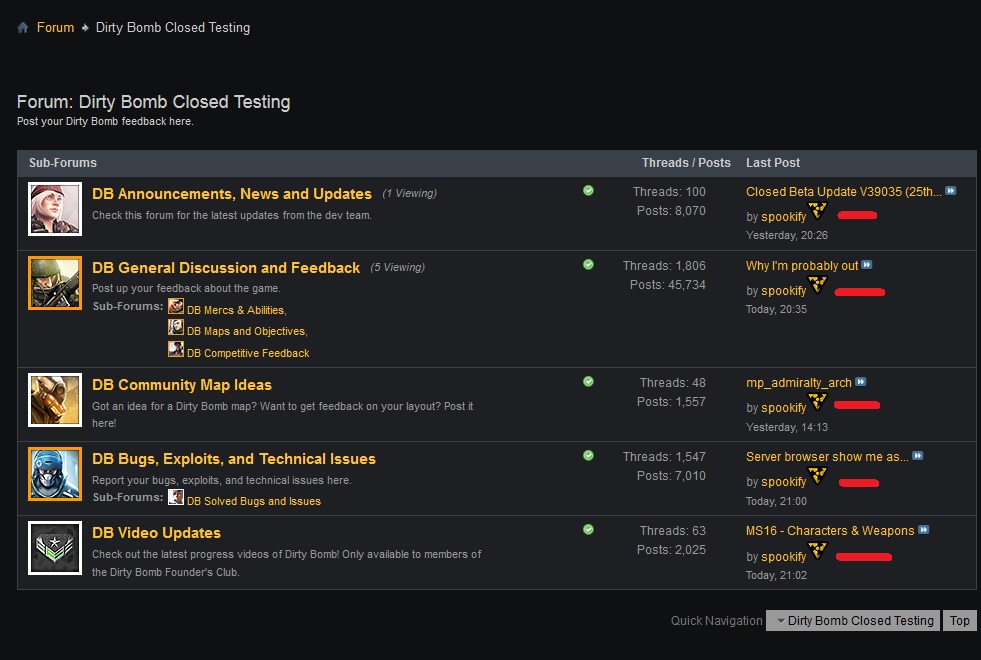
Task: Click the DB General Discussion soldier icon
Action: [x=55, y=283]
